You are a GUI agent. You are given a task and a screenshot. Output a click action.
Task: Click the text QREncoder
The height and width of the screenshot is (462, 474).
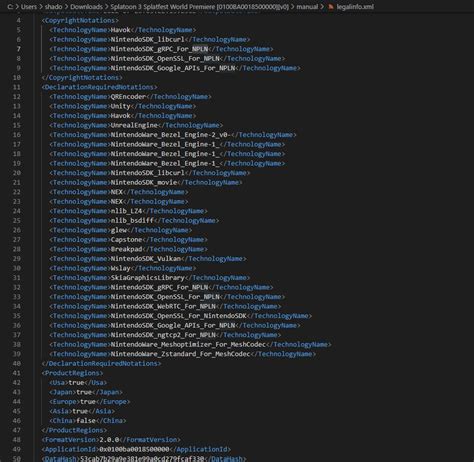[128, 97]
